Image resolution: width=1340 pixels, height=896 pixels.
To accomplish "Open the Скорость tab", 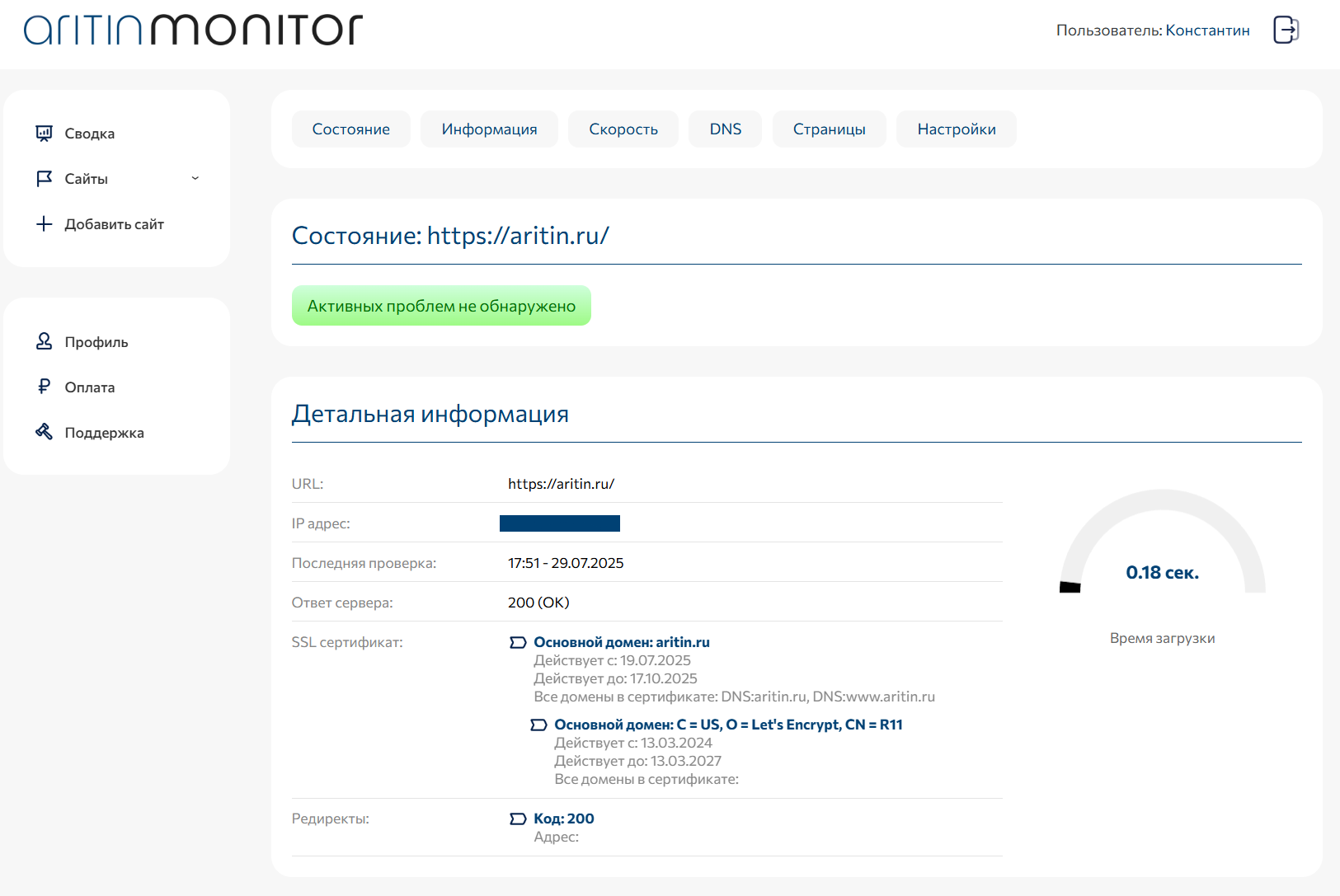I will tap(623, 129).
